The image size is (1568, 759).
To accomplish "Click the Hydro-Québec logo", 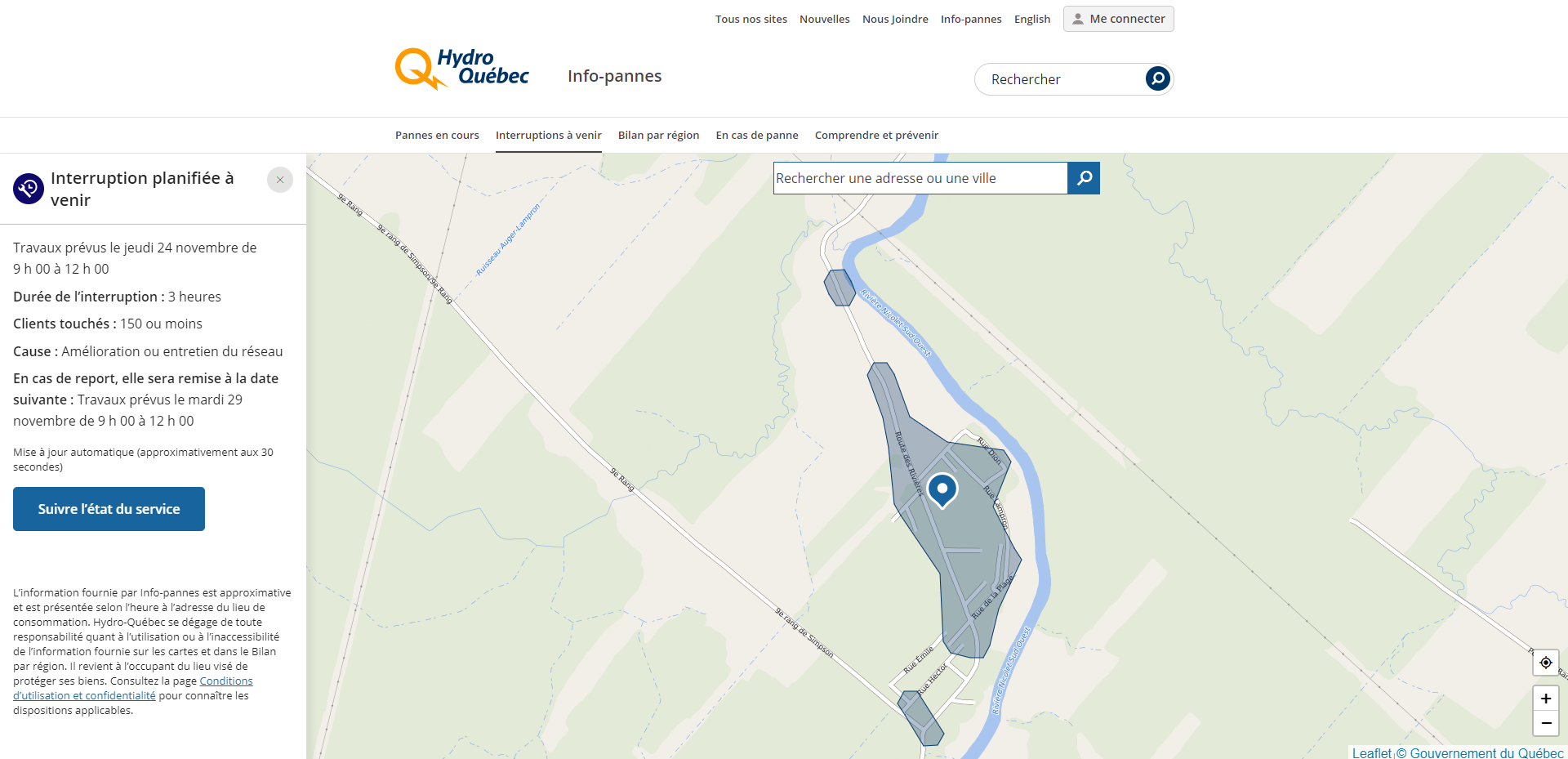I will point(462,69).
